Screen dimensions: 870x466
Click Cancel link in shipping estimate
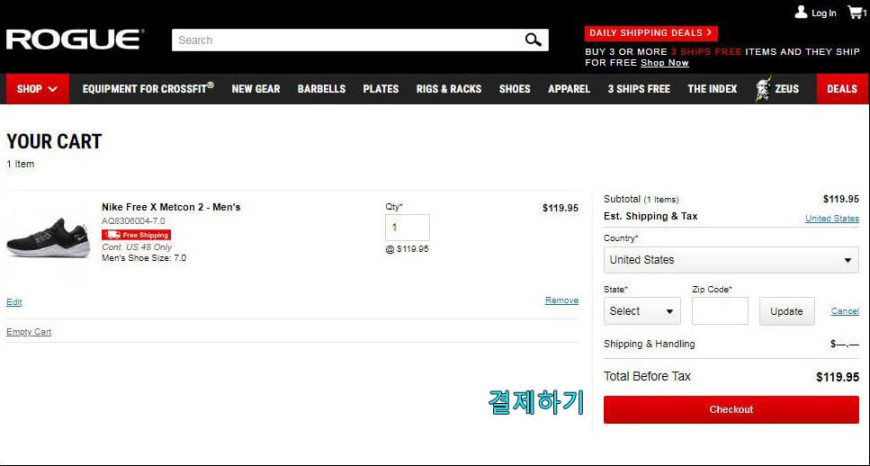844,311
